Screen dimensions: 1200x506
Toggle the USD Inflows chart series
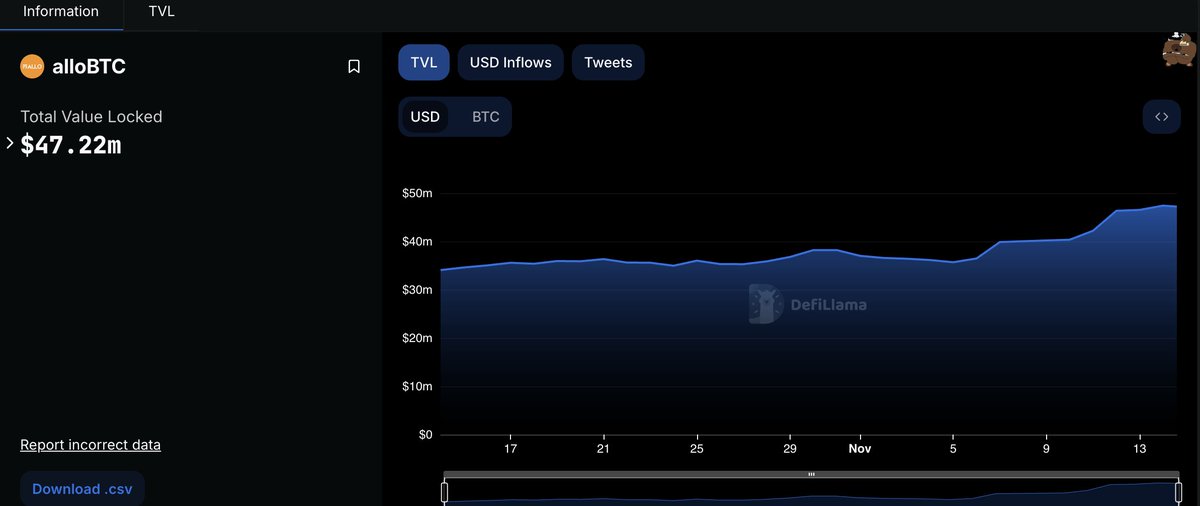(511, 62)
